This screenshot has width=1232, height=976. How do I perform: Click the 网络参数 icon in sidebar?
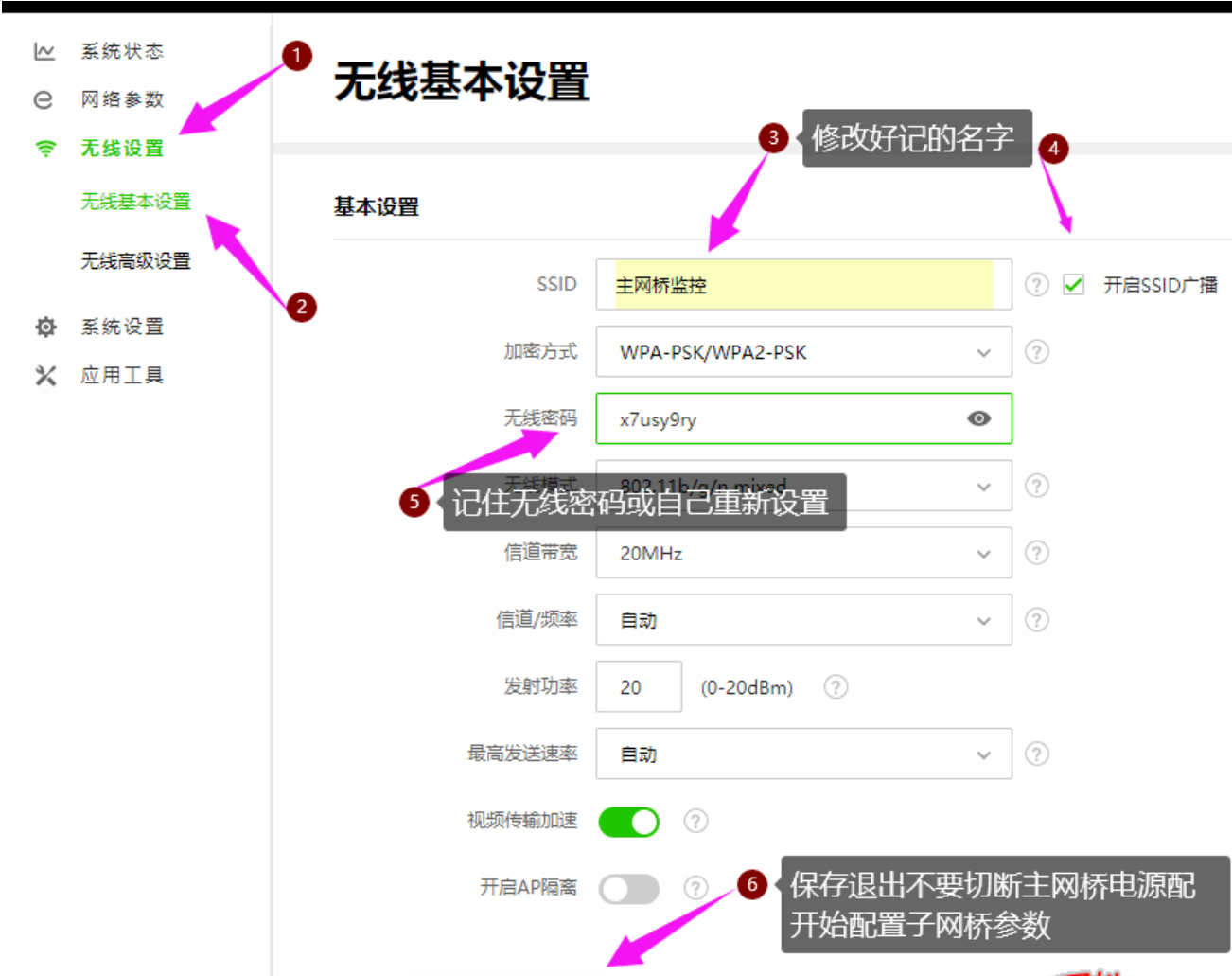click(44, 99)
